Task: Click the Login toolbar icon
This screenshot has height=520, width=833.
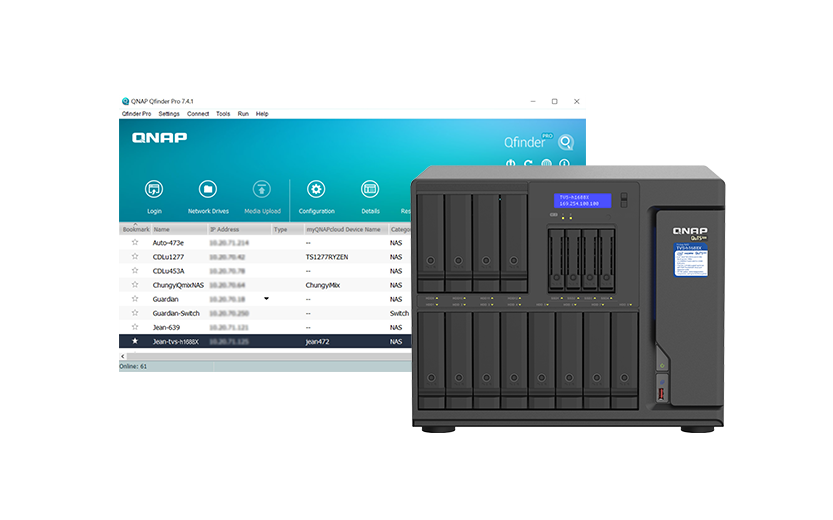Action: click(154, 190)
